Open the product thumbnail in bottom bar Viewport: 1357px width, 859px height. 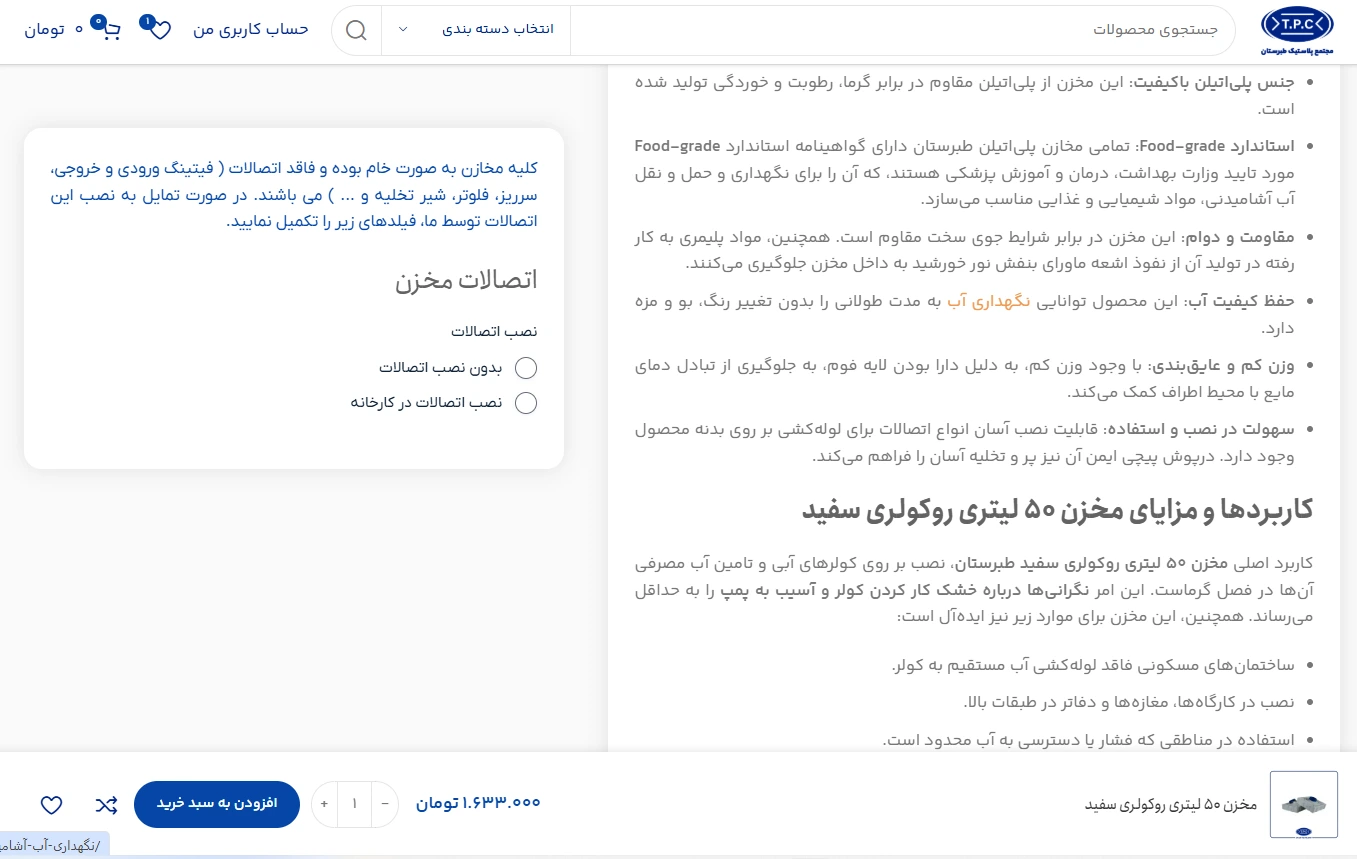tap(1303, 804)
